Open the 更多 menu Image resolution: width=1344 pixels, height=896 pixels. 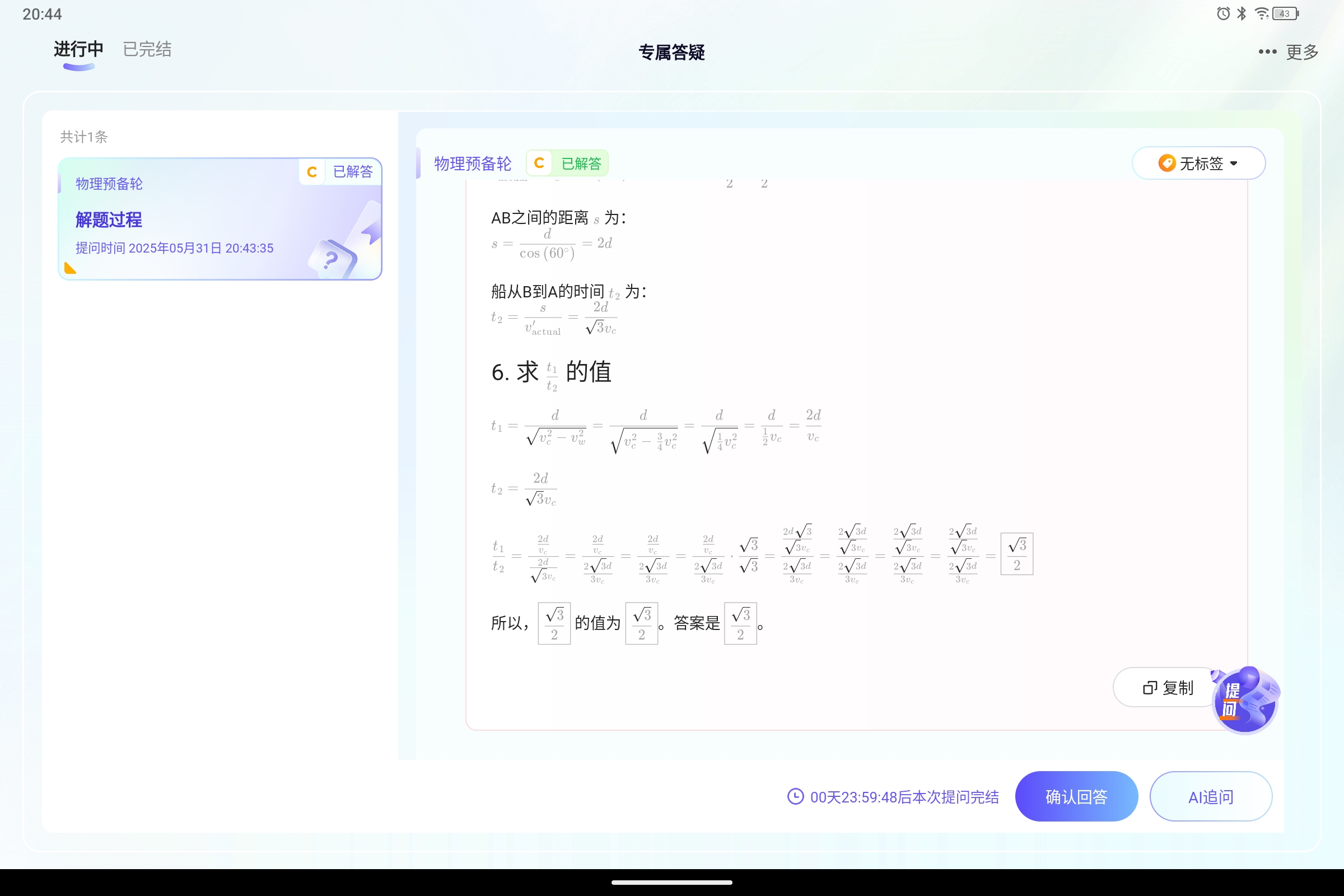tap(1301, 52)
